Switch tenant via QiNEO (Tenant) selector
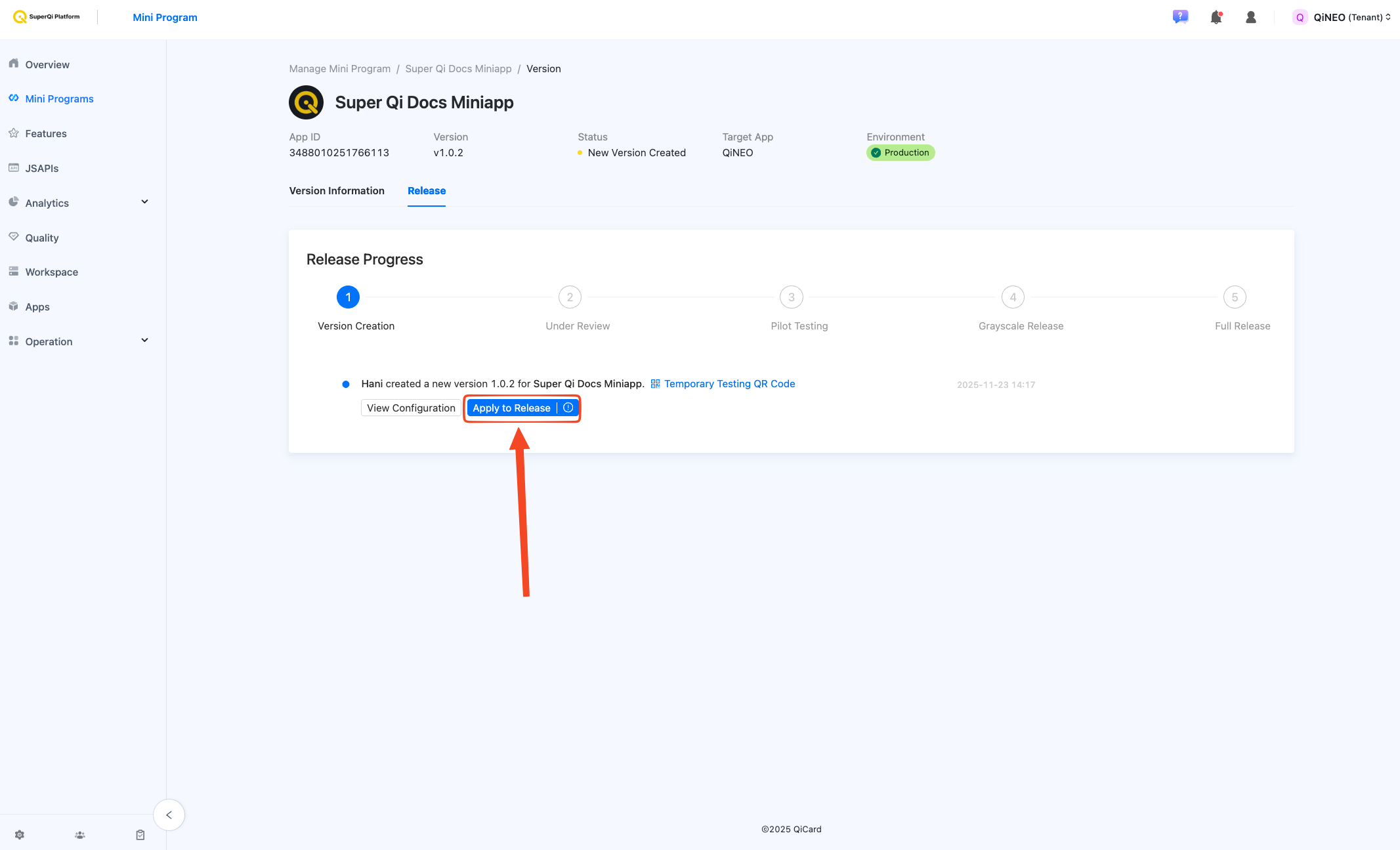 (1352, 18)
